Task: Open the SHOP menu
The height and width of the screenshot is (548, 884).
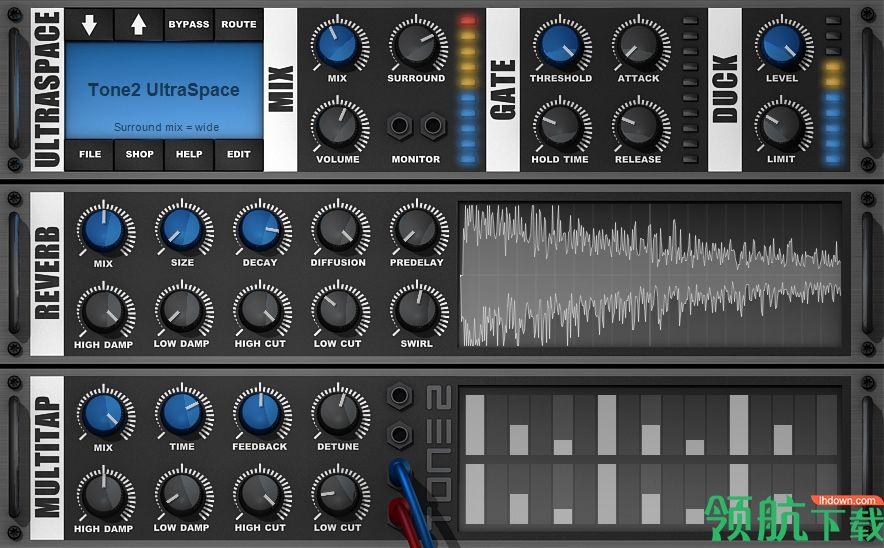Action: click(x=139, y=154)
